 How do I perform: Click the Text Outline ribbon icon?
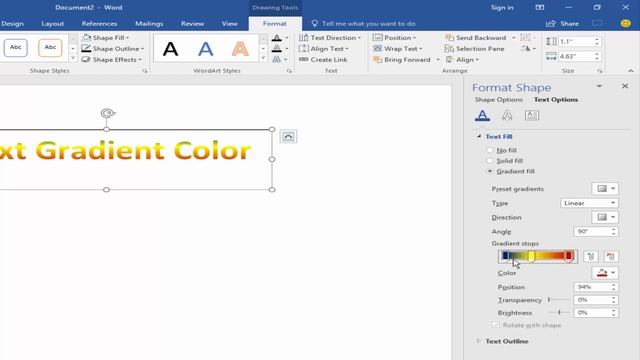[277, 49]
